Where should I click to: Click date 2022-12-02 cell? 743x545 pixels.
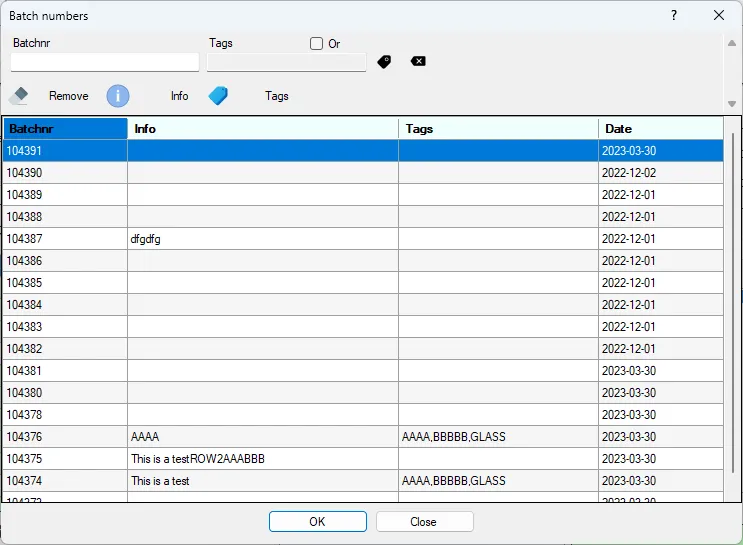point(661,173)
